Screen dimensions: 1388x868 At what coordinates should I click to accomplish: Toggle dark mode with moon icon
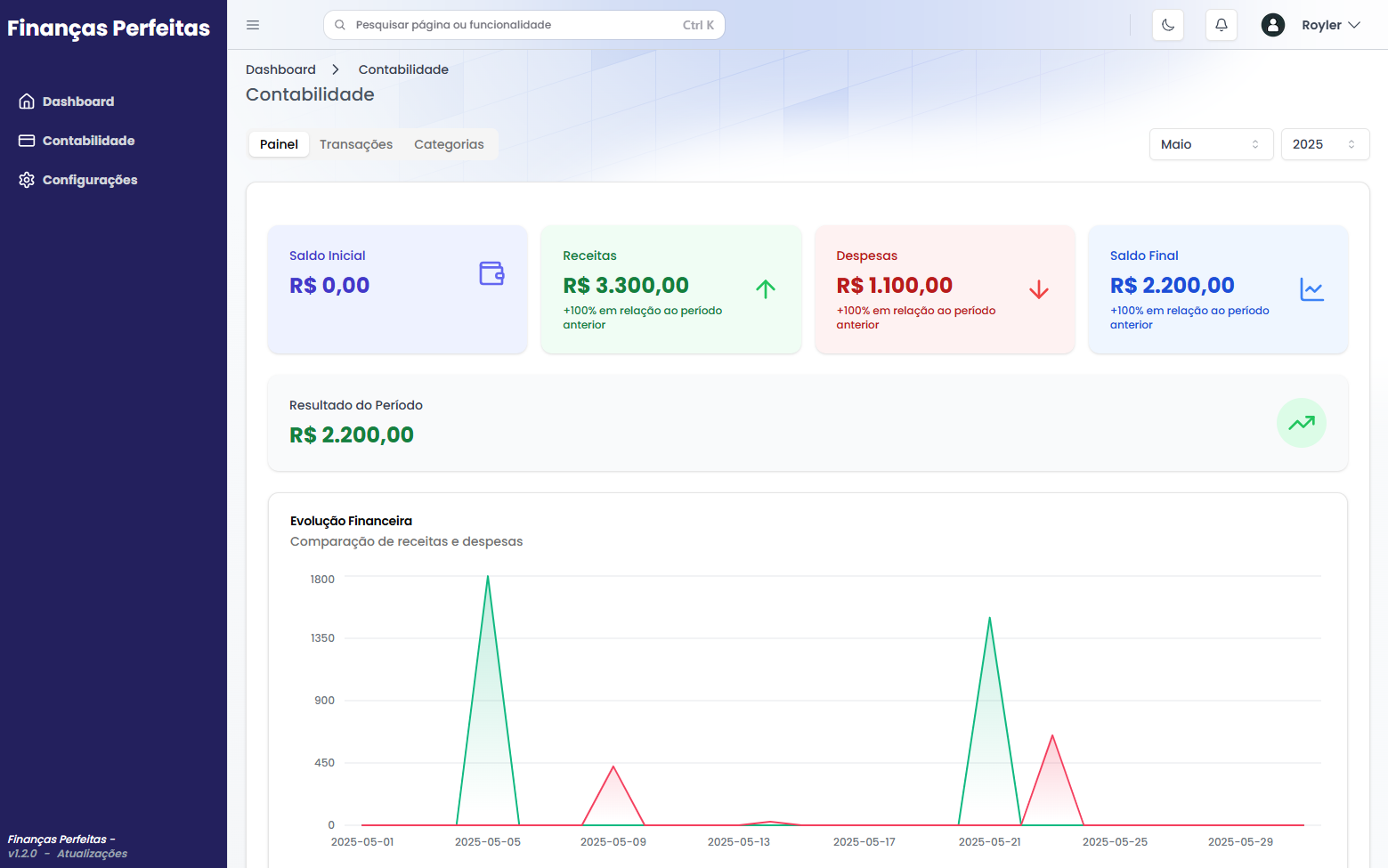point(1168,25)
